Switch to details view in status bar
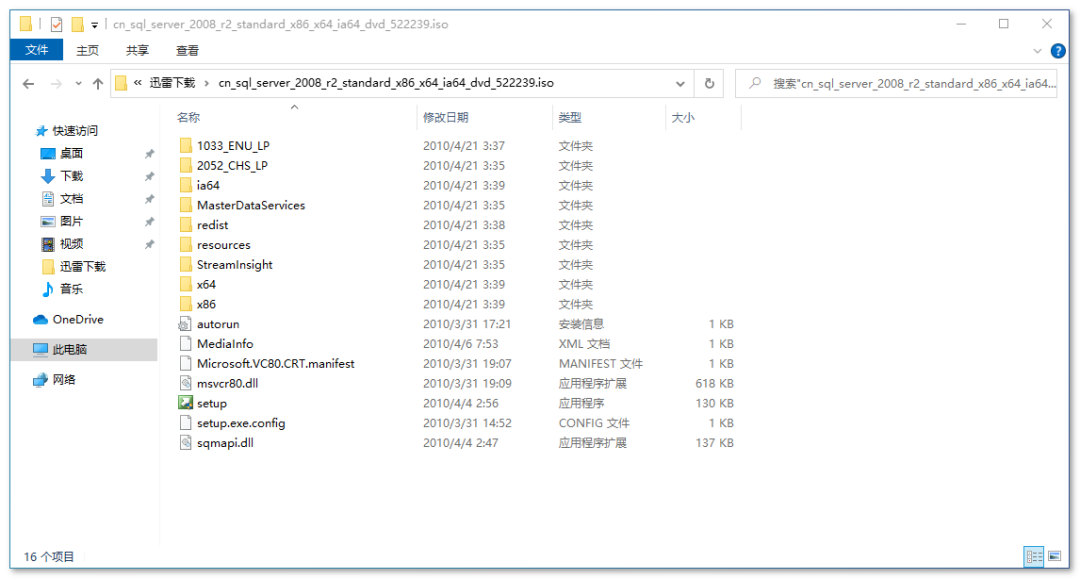Screen dimensions: 1080x579 pos(1034,557)
